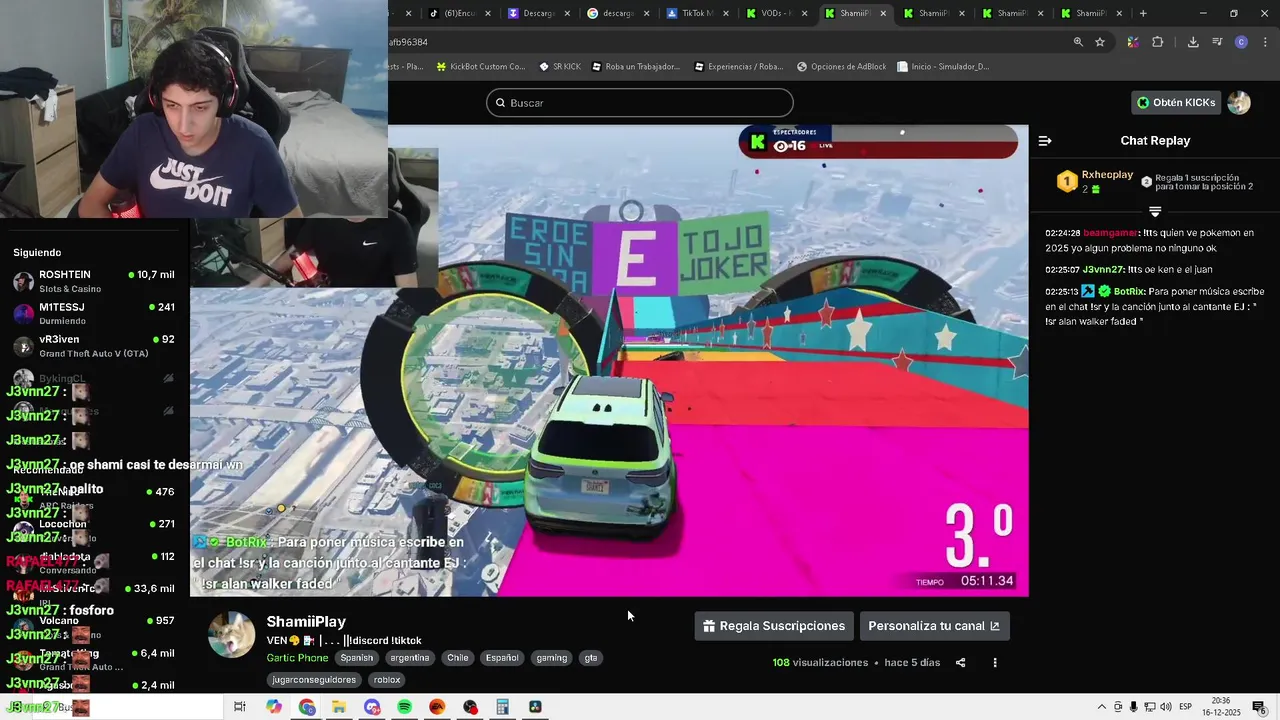The height and width of the screenshot is (720, 1280).
Task: Select the gaming tag
Action: click(551, 658)
